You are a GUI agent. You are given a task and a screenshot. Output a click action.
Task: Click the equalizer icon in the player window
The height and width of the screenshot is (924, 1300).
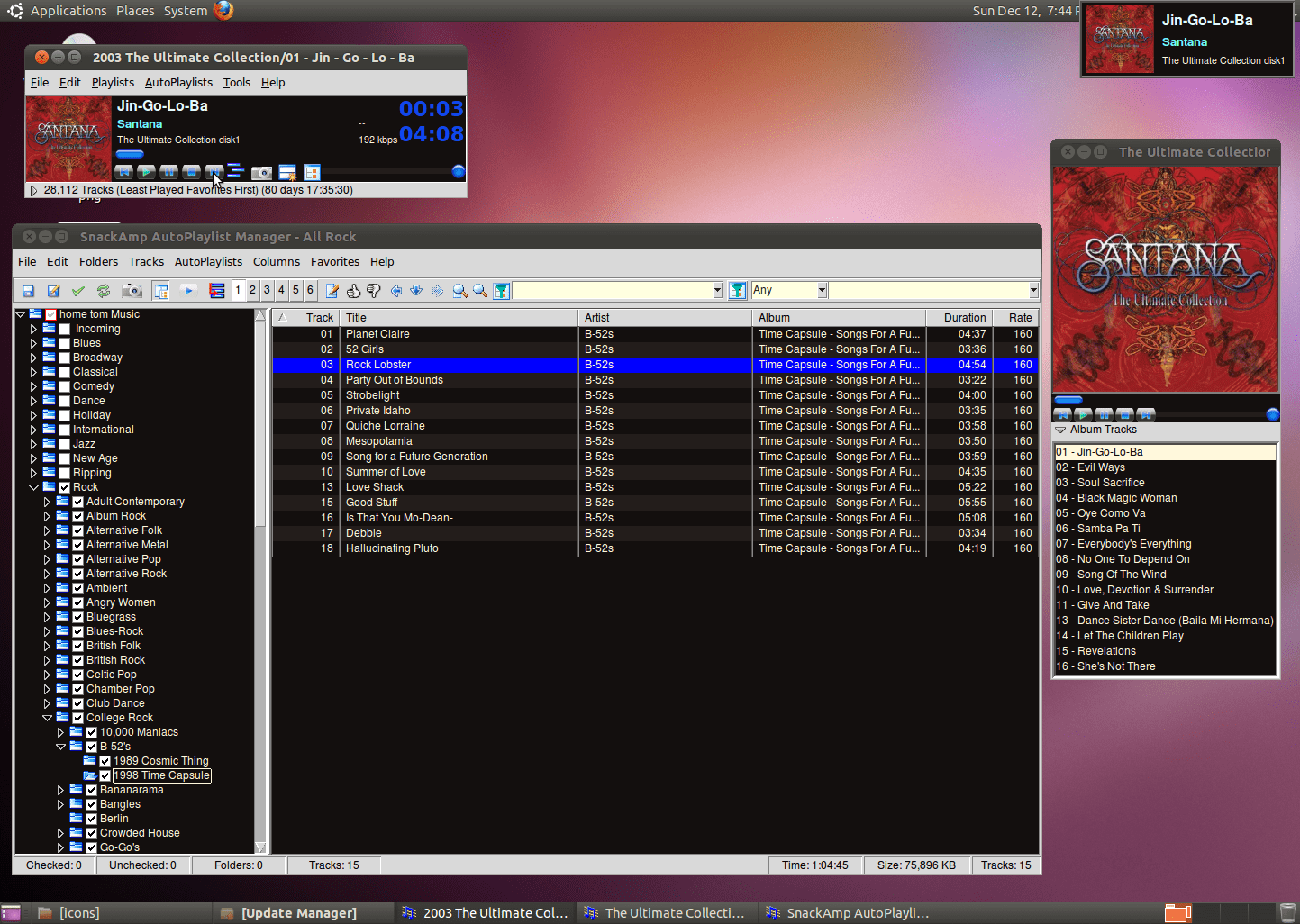(236, 172)
